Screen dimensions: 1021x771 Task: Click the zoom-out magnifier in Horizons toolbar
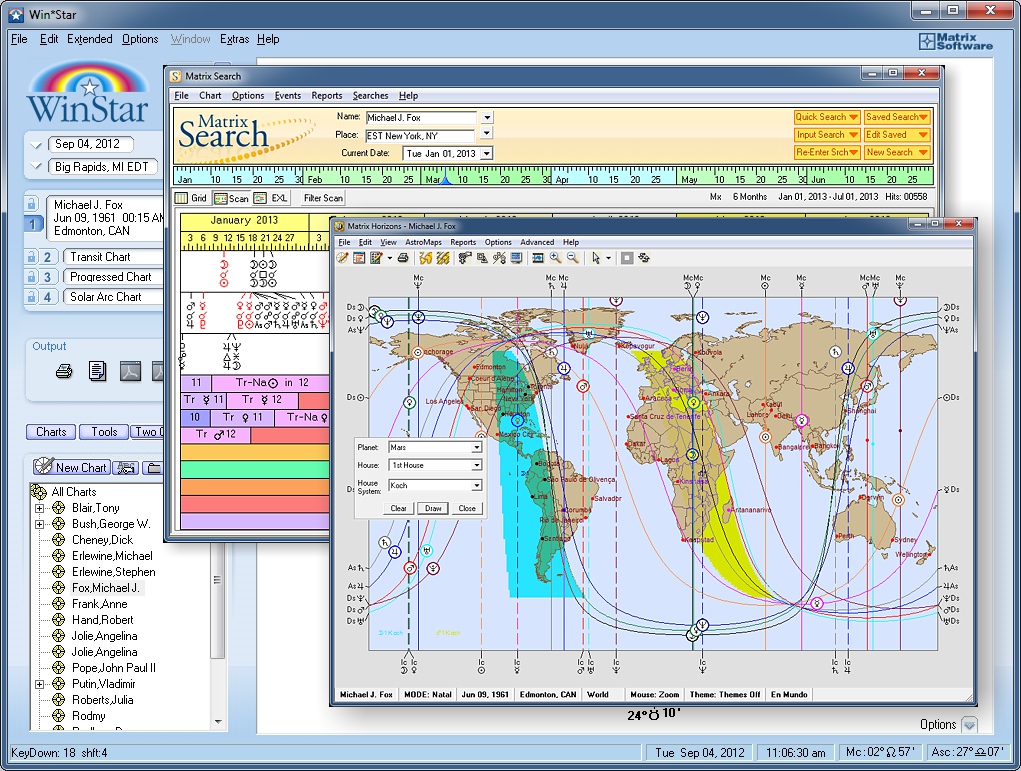coord(572,258)
